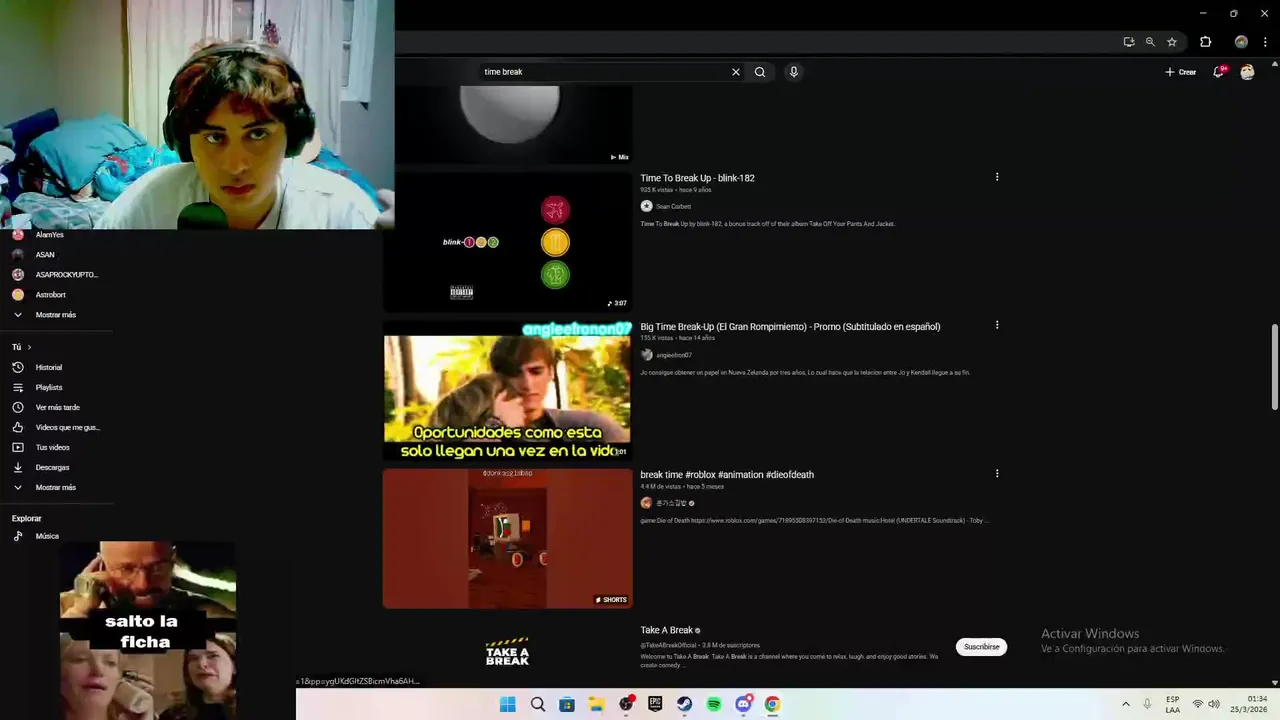Open Chrome extensions puzzle icon
This screenshot has height=720, width=1280.
click(x=1205, y=42)
